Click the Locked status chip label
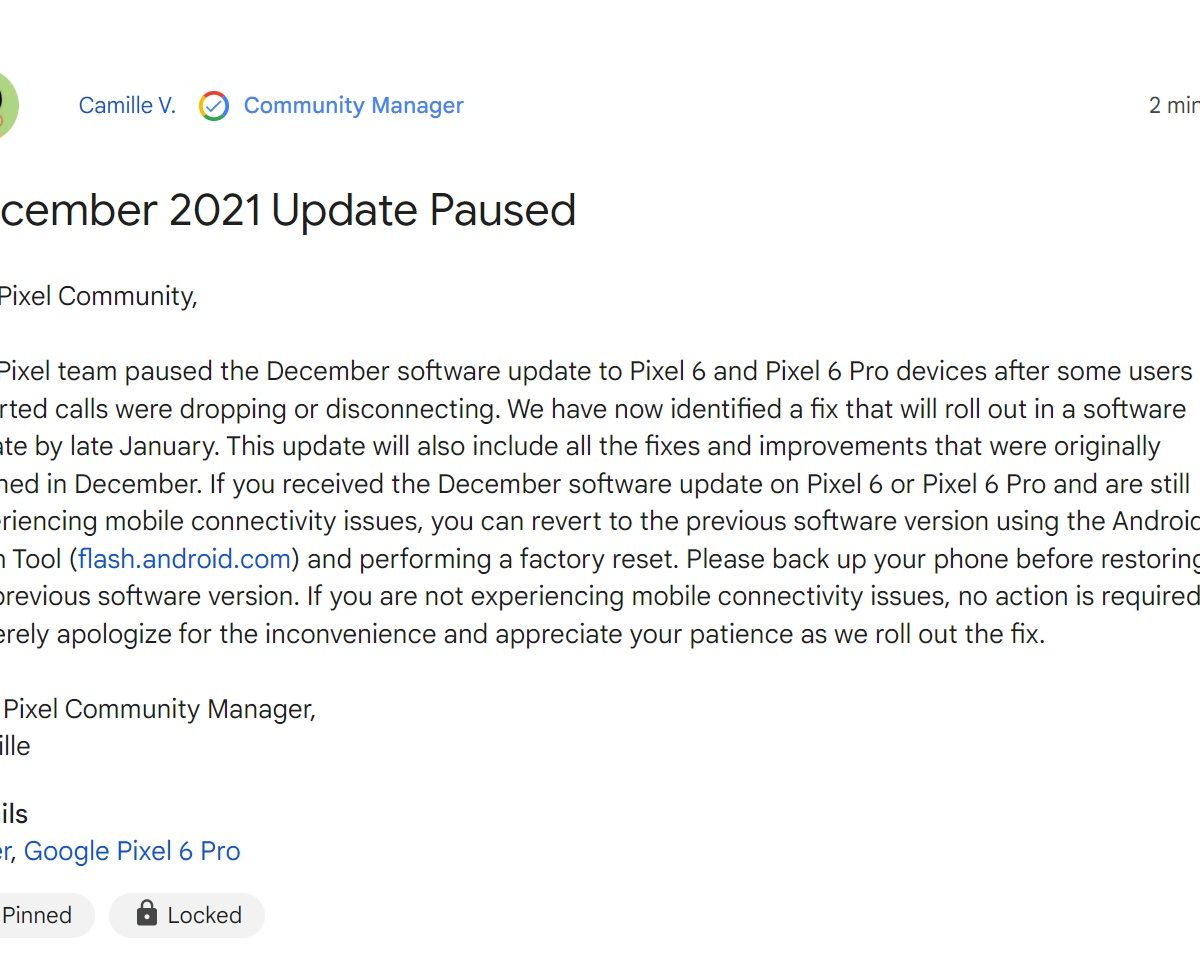1200x955 pixels. [204, 915]
